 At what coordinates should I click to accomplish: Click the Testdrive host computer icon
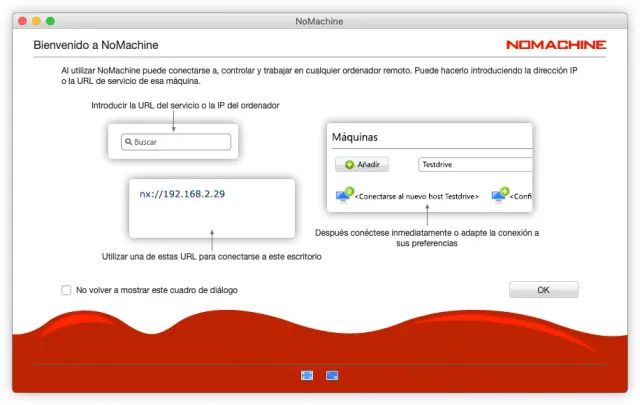point(343,194)
